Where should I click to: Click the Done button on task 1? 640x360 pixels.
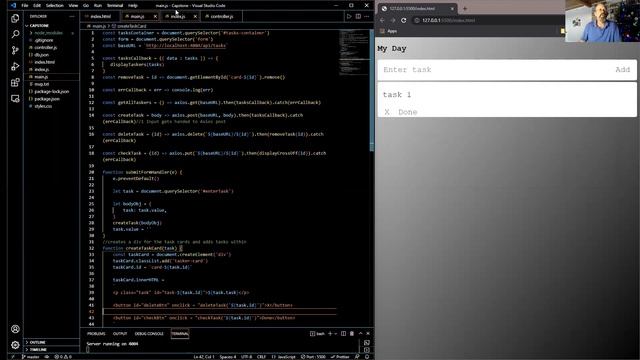tap(408, 112)
